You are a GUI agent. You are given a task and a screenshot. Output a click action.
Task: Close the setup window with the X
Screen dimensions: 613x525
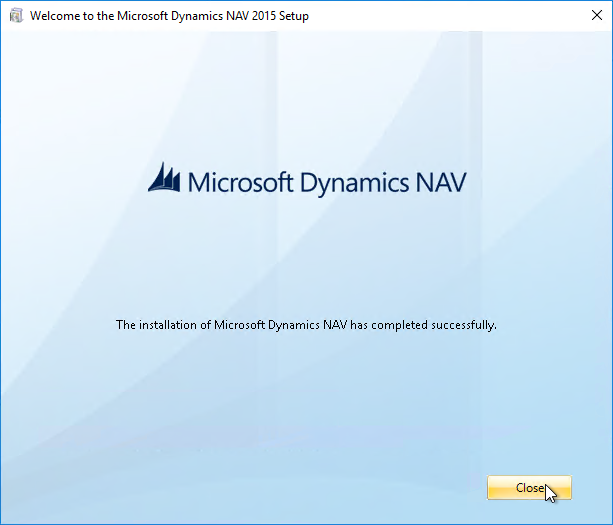[x=597, y=16]
